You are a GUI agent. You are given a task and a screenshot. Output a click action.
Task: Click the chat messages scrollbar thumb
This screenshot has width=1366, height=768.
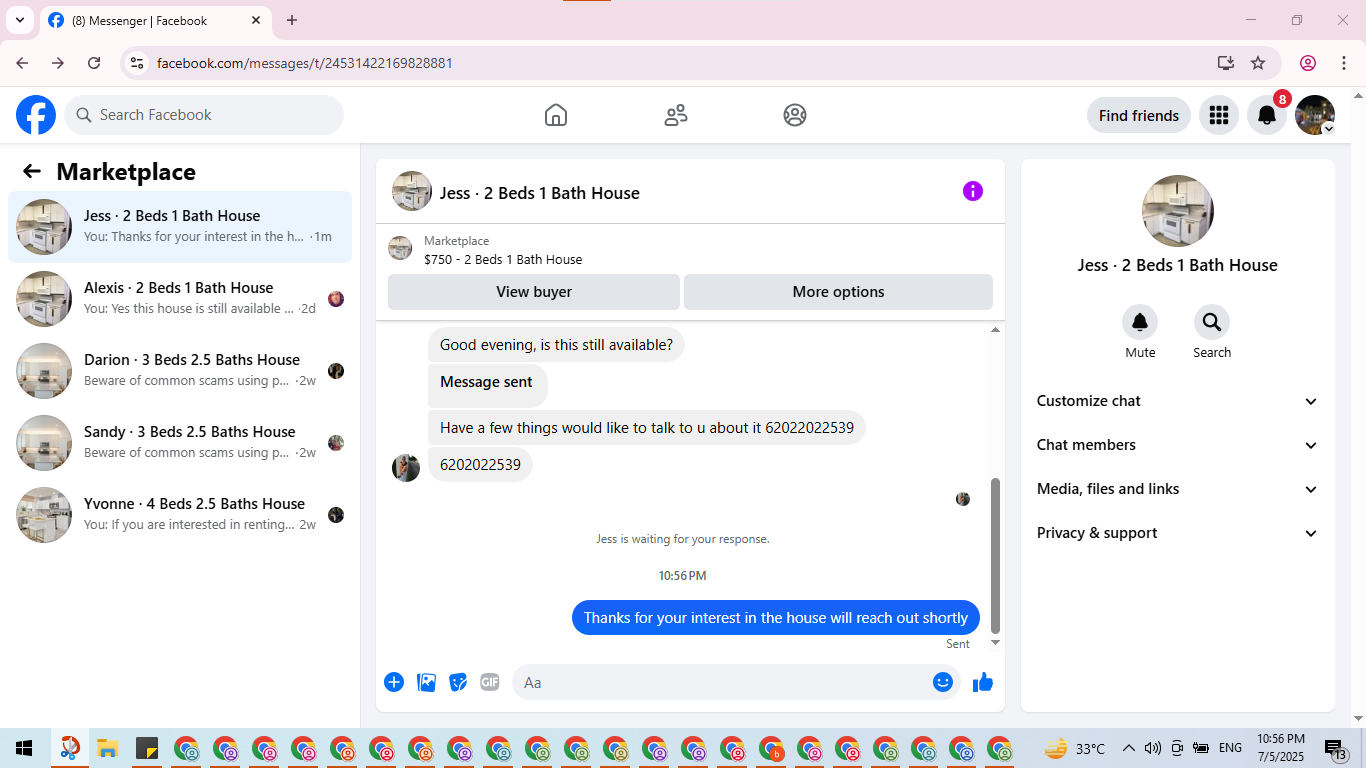[995, 555]
